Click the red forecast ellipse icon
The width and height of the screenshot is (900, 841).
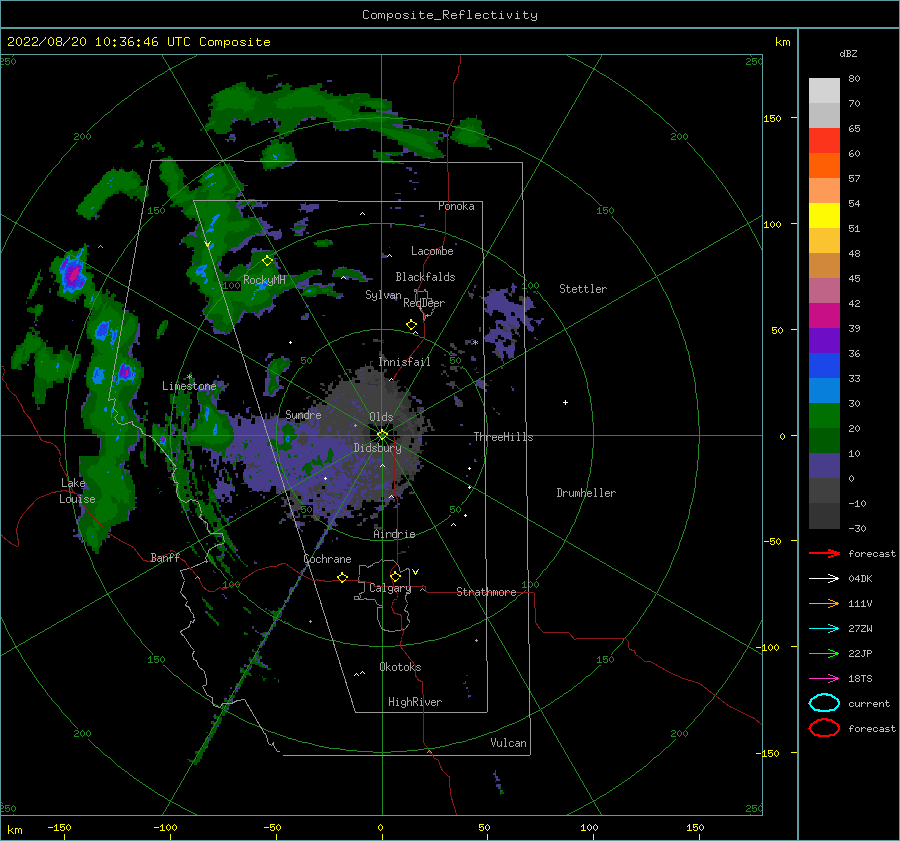click(824, 728)
